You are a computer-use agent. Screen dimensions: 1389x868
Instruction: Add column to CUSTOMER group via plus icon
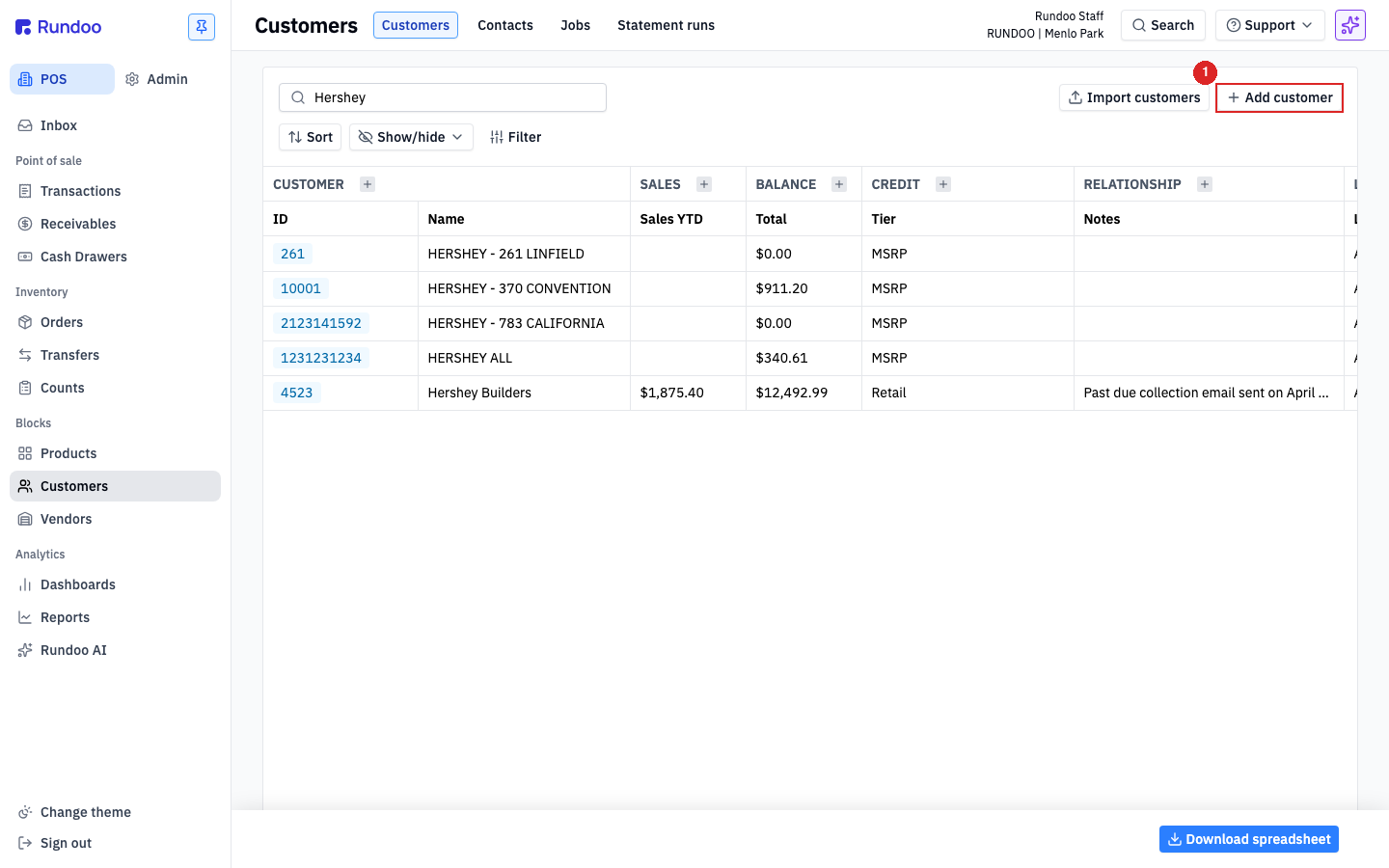click(368, 184)
